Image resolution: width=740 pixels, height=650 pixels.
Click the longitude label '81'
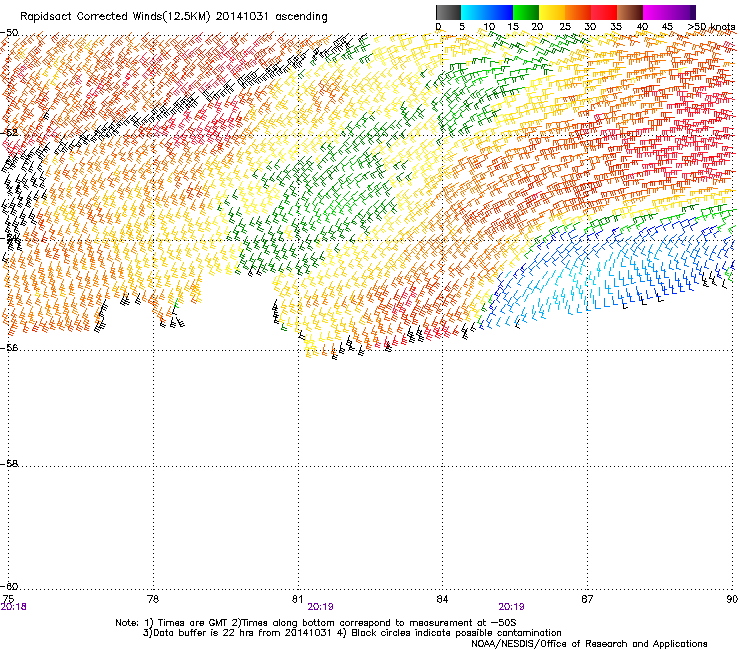point(297,599)
